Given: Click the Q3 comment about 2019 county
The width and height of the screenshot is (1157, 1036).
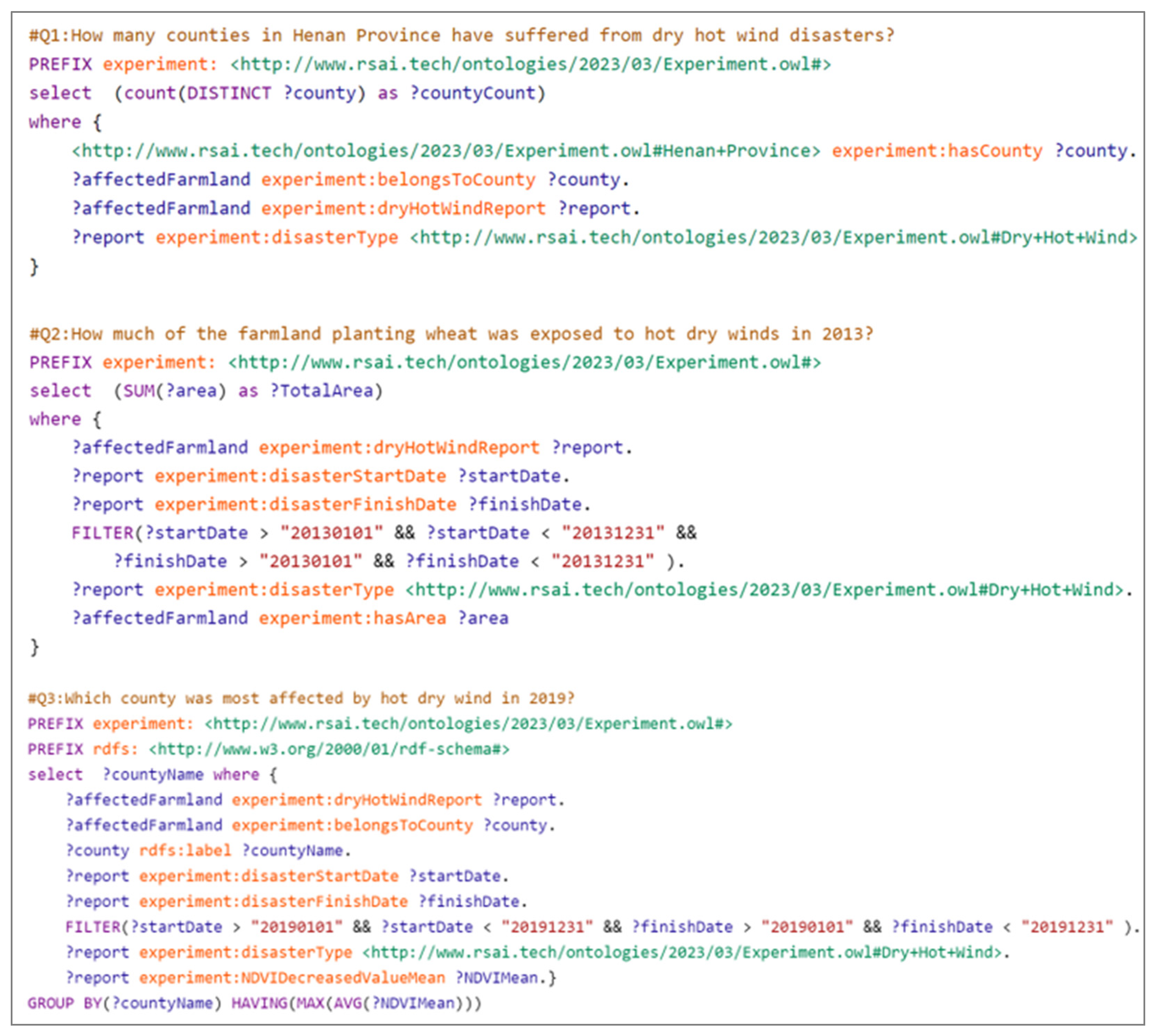Looking at the screenshot, I should pyautogui.click(x=301, y=698).
